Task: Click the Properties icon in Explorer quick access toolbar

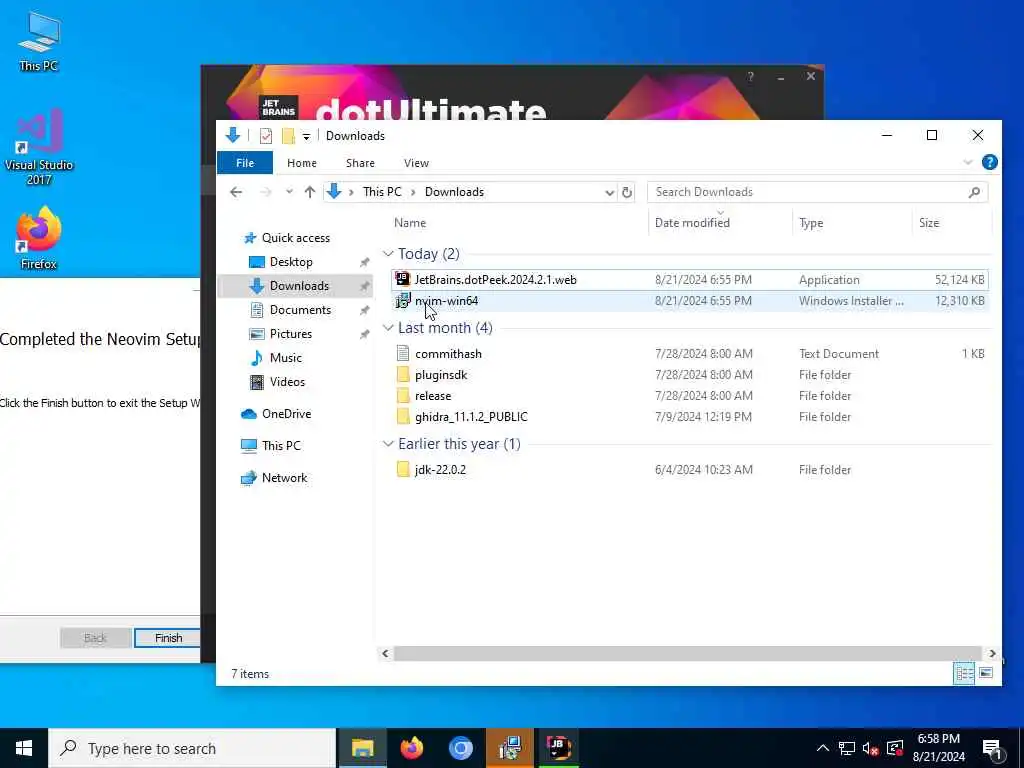Action: (266, 136)
